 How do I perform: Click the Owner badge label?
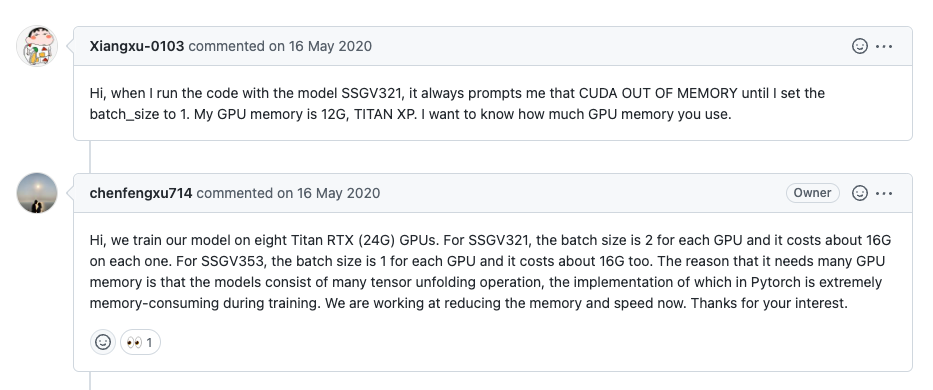[813, 193]
